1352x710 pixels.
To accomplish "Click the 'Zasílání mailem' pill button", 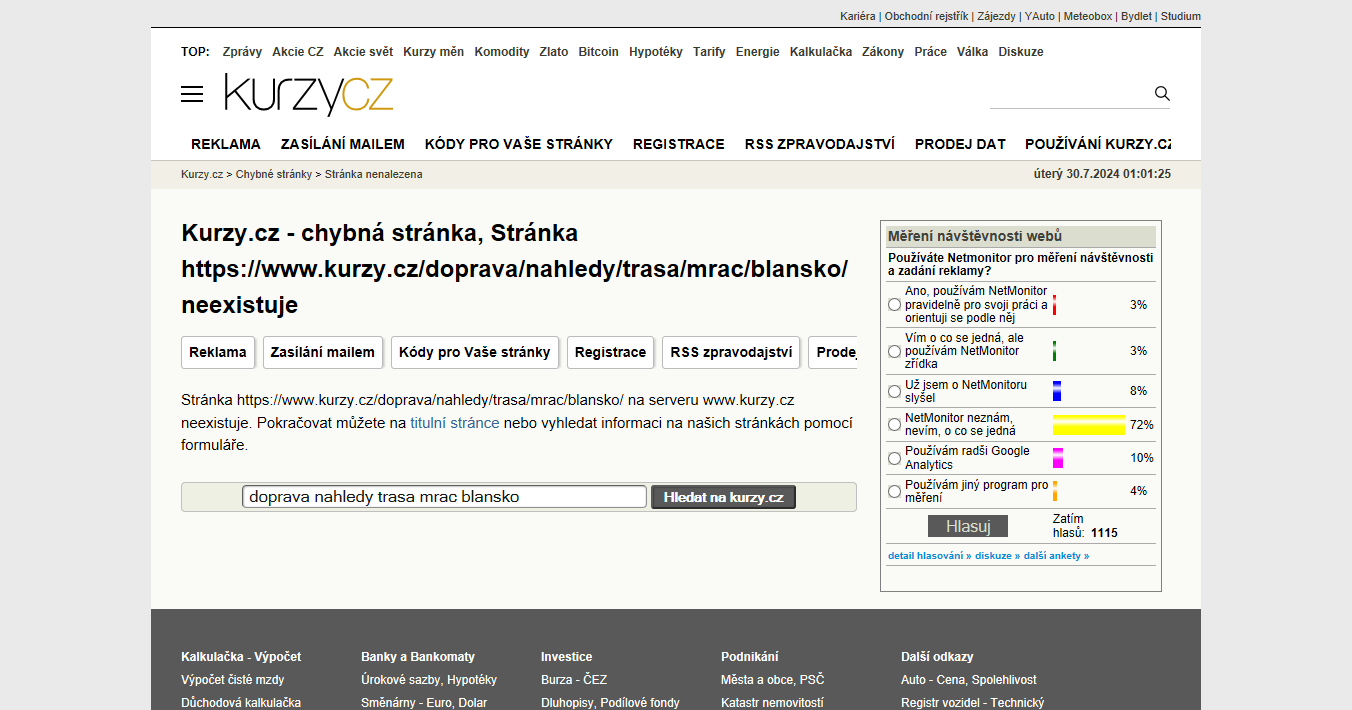I will pyautogui.click(x=323, y=352).
